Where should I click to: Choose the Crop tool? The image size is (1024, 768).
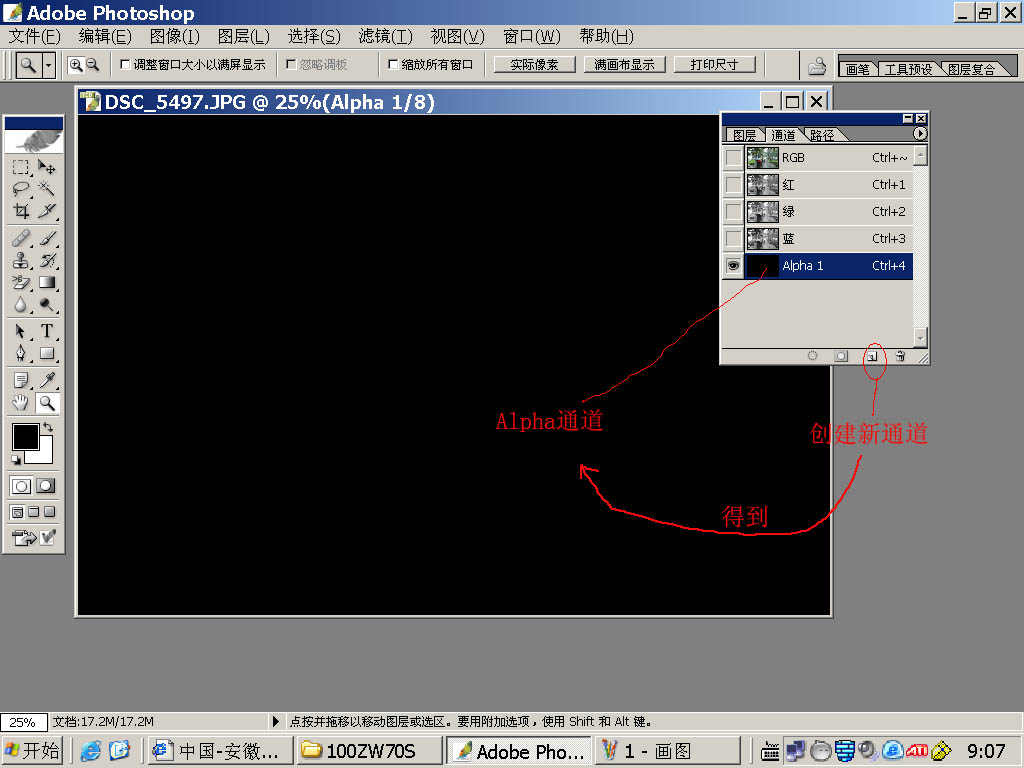click(x=20, y=211)
